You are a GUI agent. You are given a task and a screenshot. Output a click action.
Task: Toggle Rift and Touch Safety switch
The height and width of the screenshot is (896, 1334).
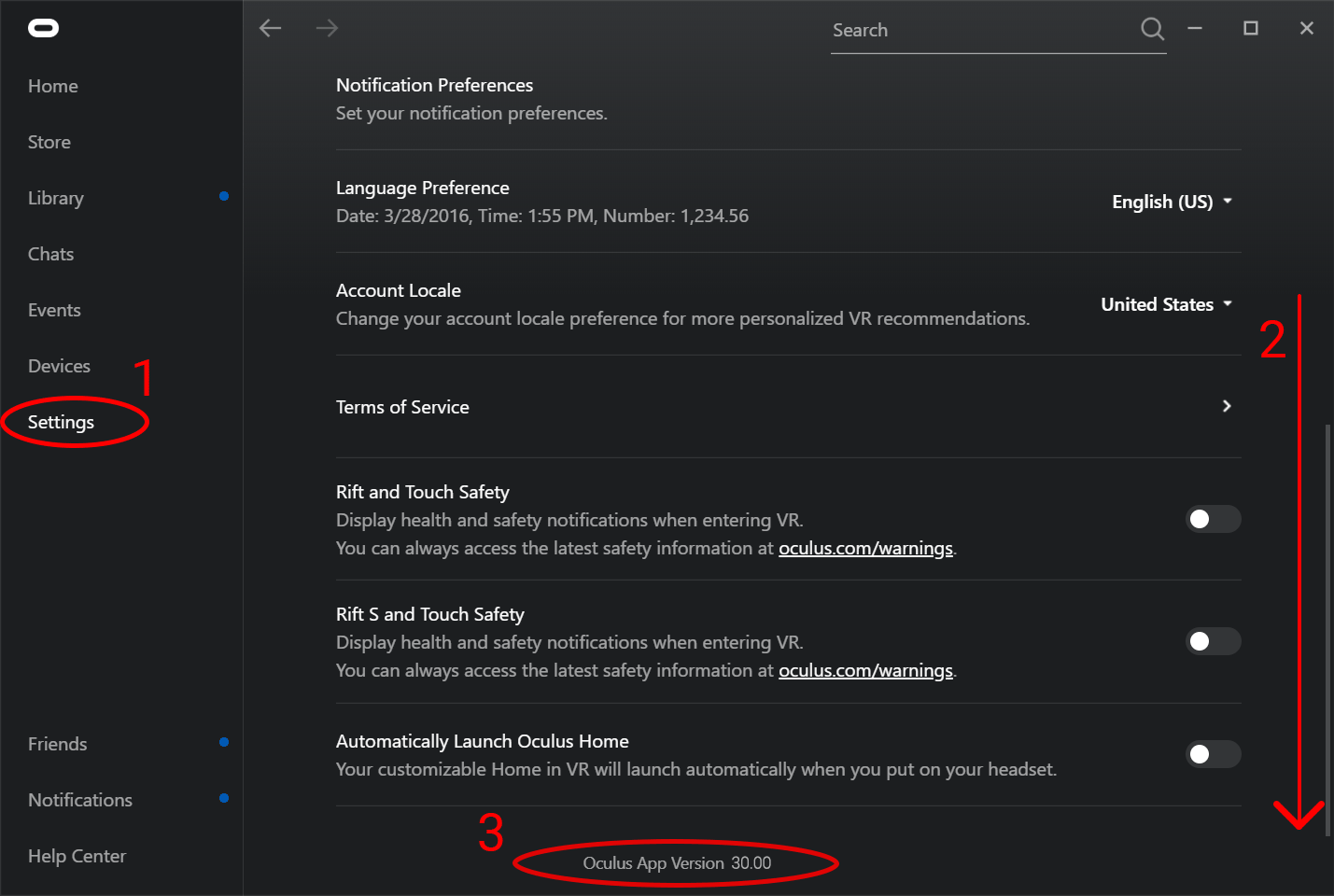pos(1213,519)
